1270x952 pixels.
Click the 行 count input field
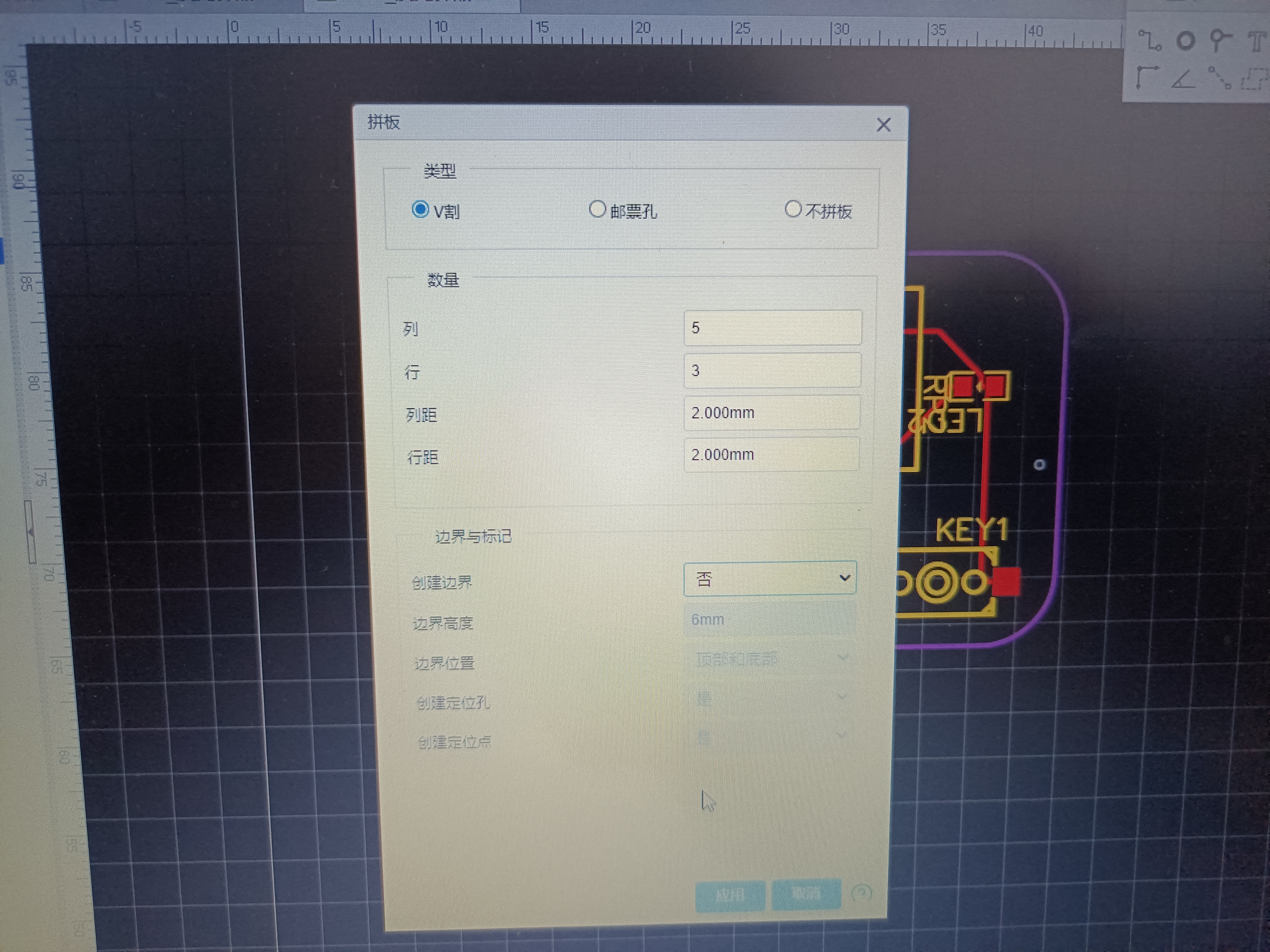point(772,370)
